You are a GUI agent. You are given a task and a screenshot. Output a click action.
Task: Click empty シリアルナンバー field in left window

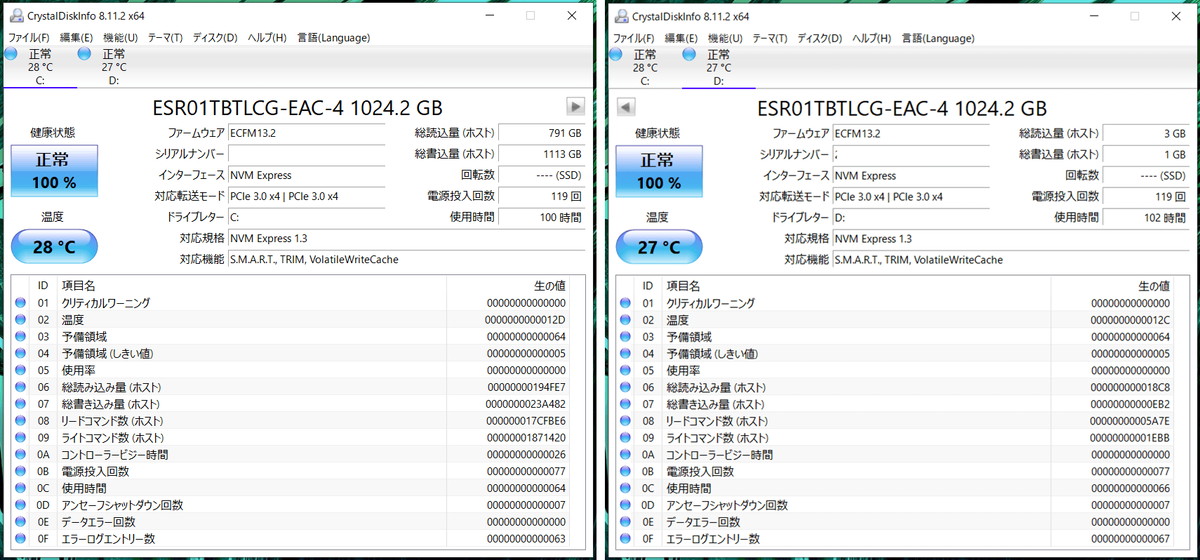(x=306, y=154)
